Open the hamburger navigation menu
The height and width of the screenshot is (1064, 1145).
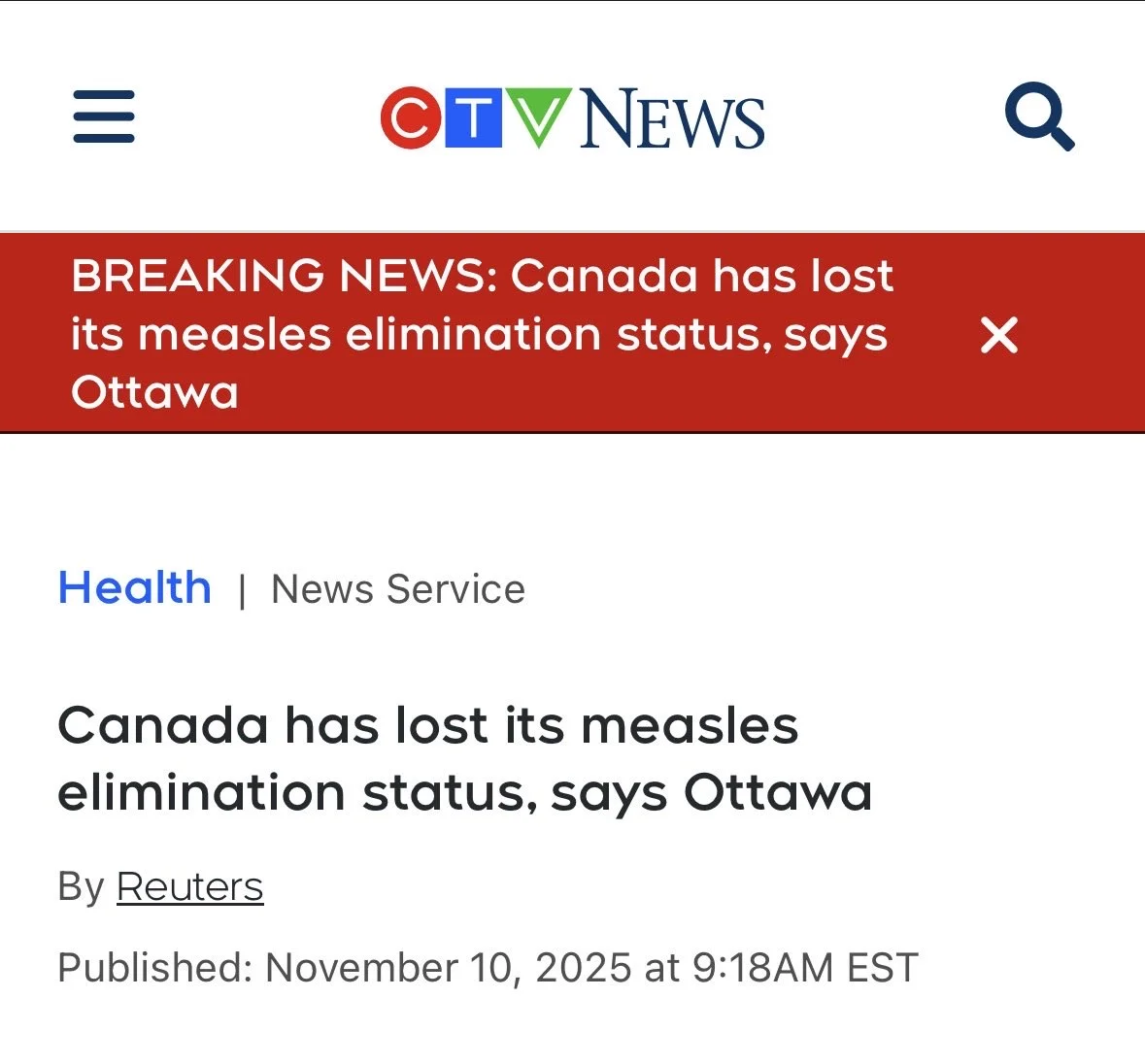104,117
